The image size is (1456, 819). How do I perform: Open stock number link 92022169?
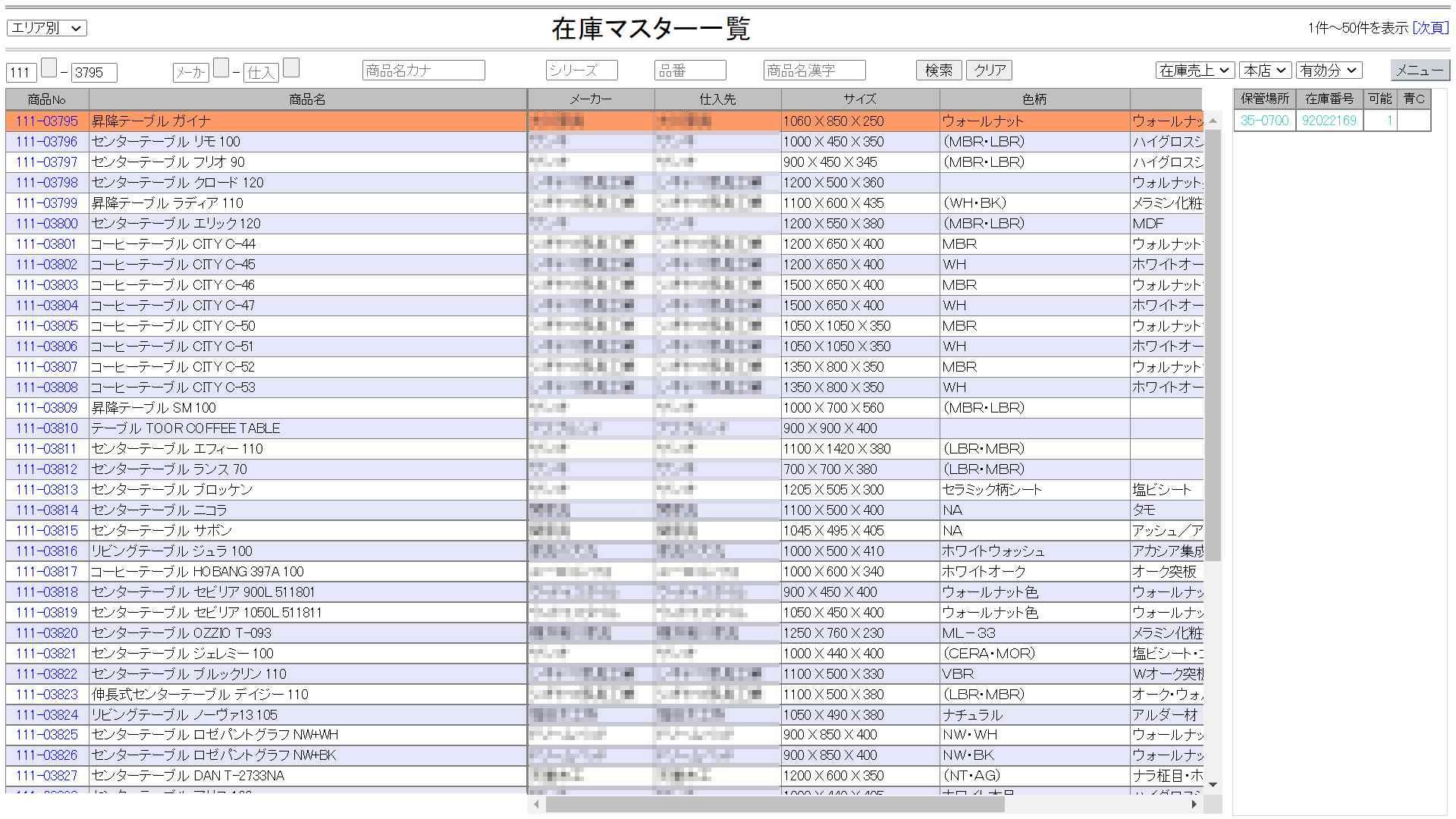coord(1329,121)
